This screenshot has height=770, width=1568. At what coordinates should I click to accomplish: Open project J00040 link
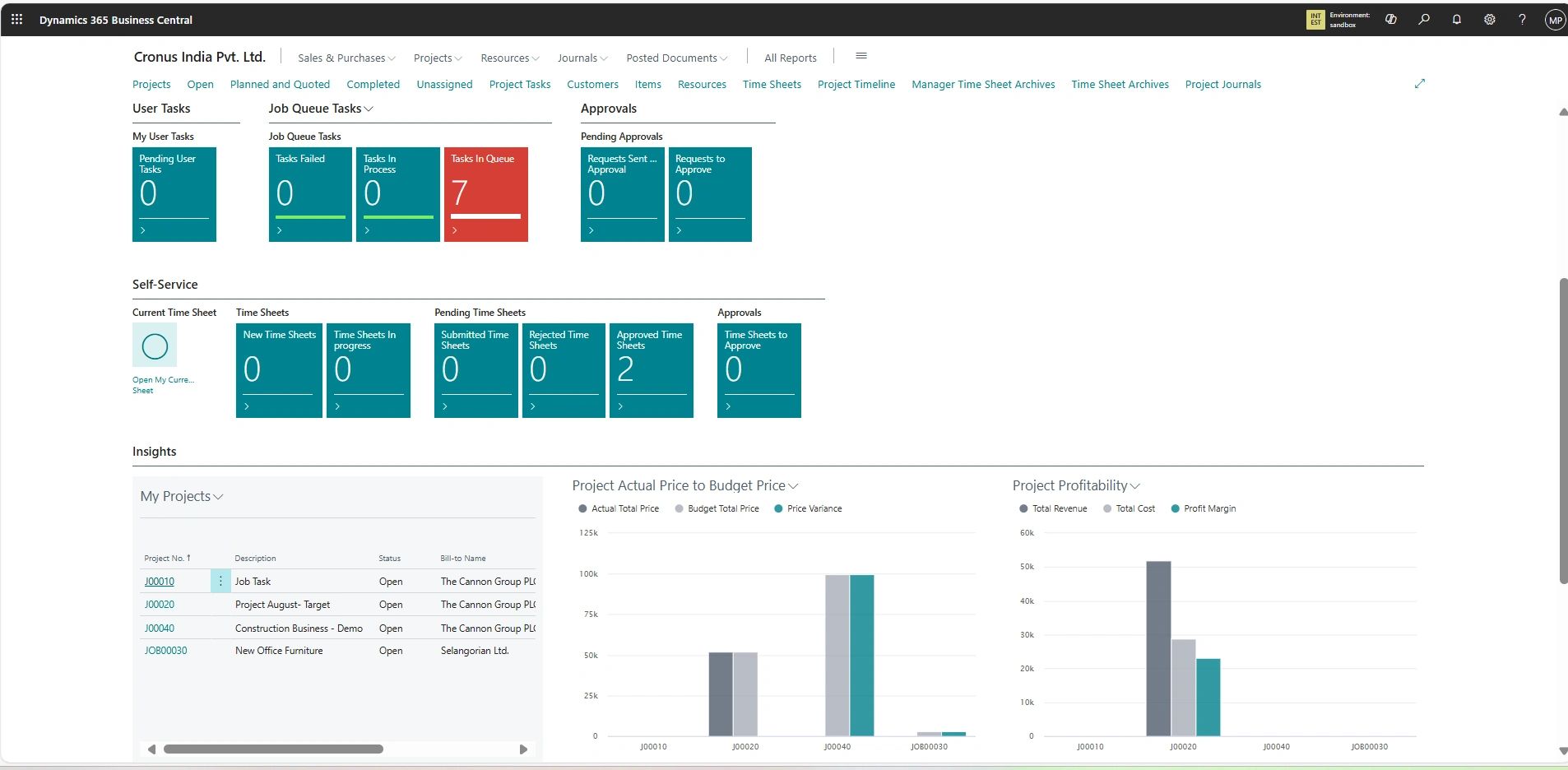pos(160,628)
